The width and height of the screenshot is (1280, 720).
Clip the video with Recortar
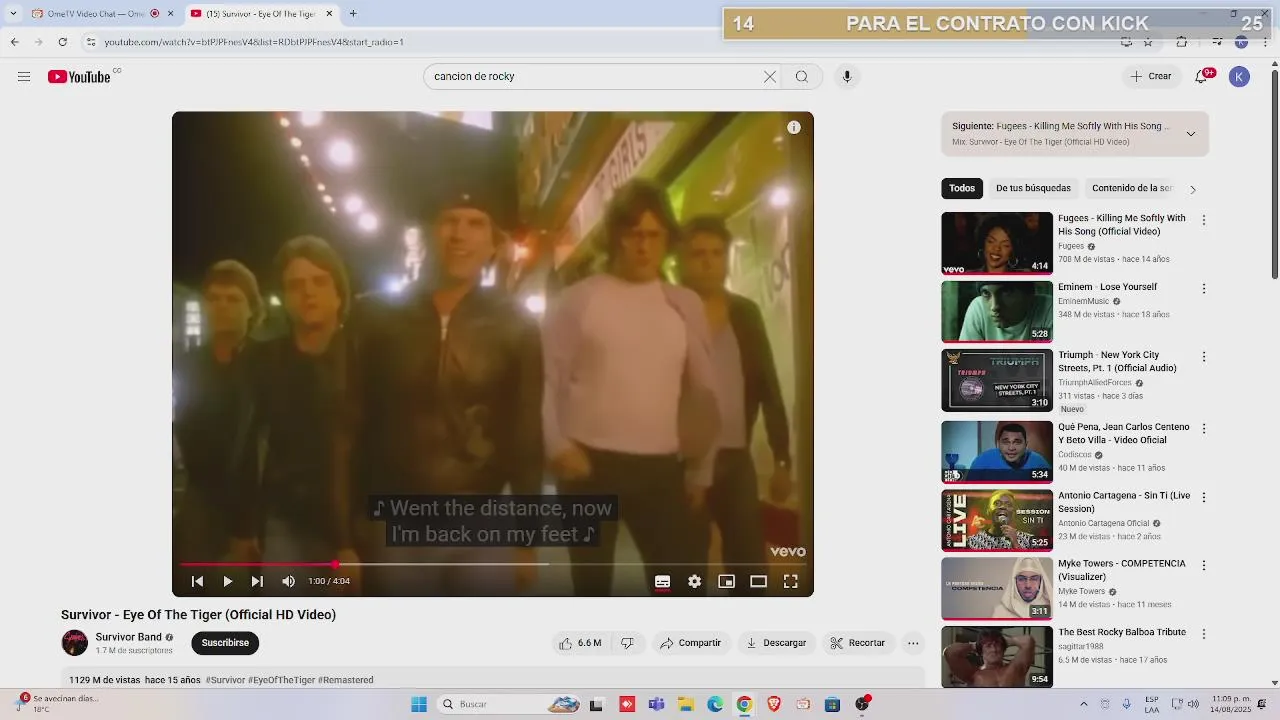tap(858, 643)
